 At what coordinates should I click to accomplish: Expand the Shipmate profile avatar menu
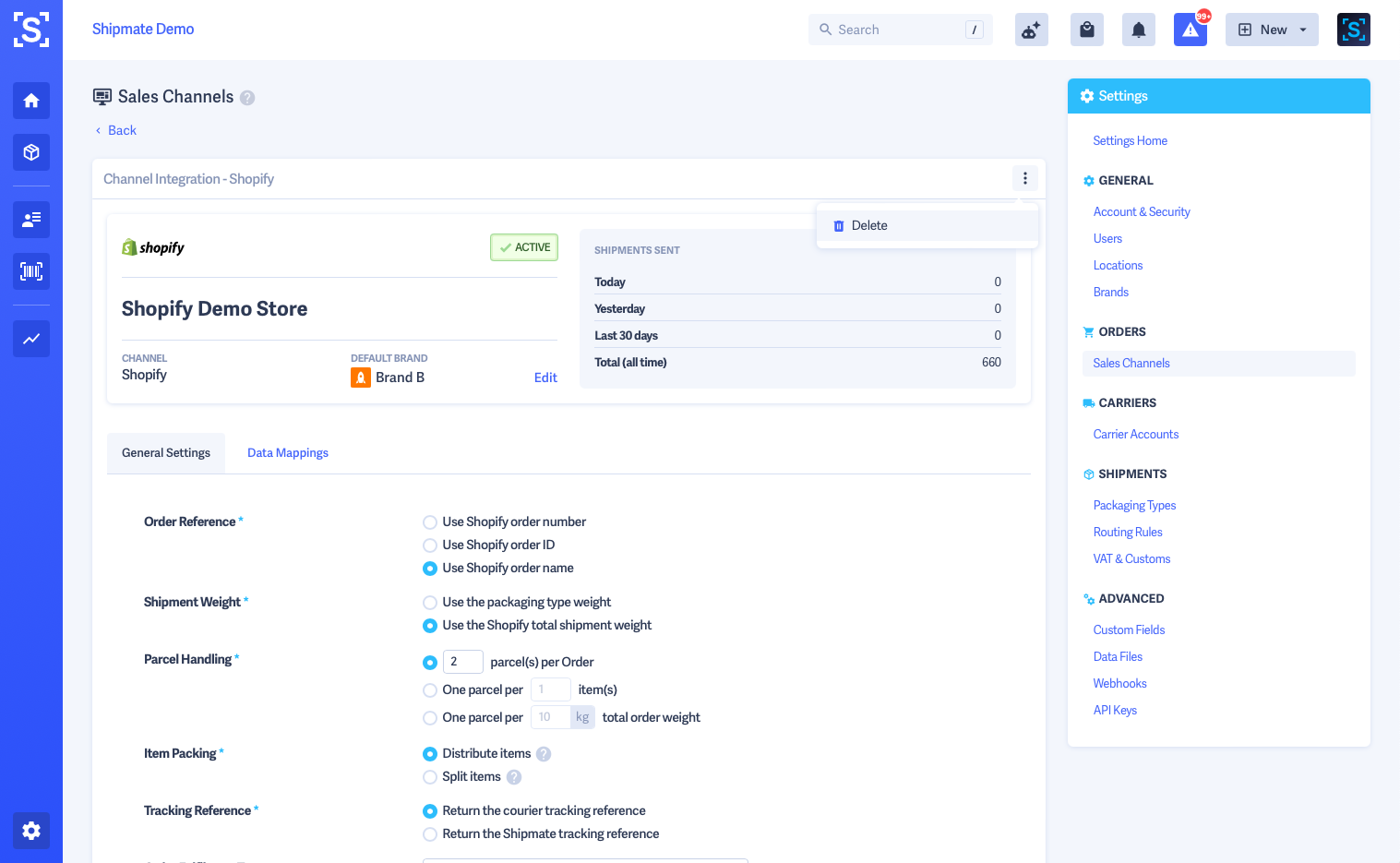(1353, 29)
